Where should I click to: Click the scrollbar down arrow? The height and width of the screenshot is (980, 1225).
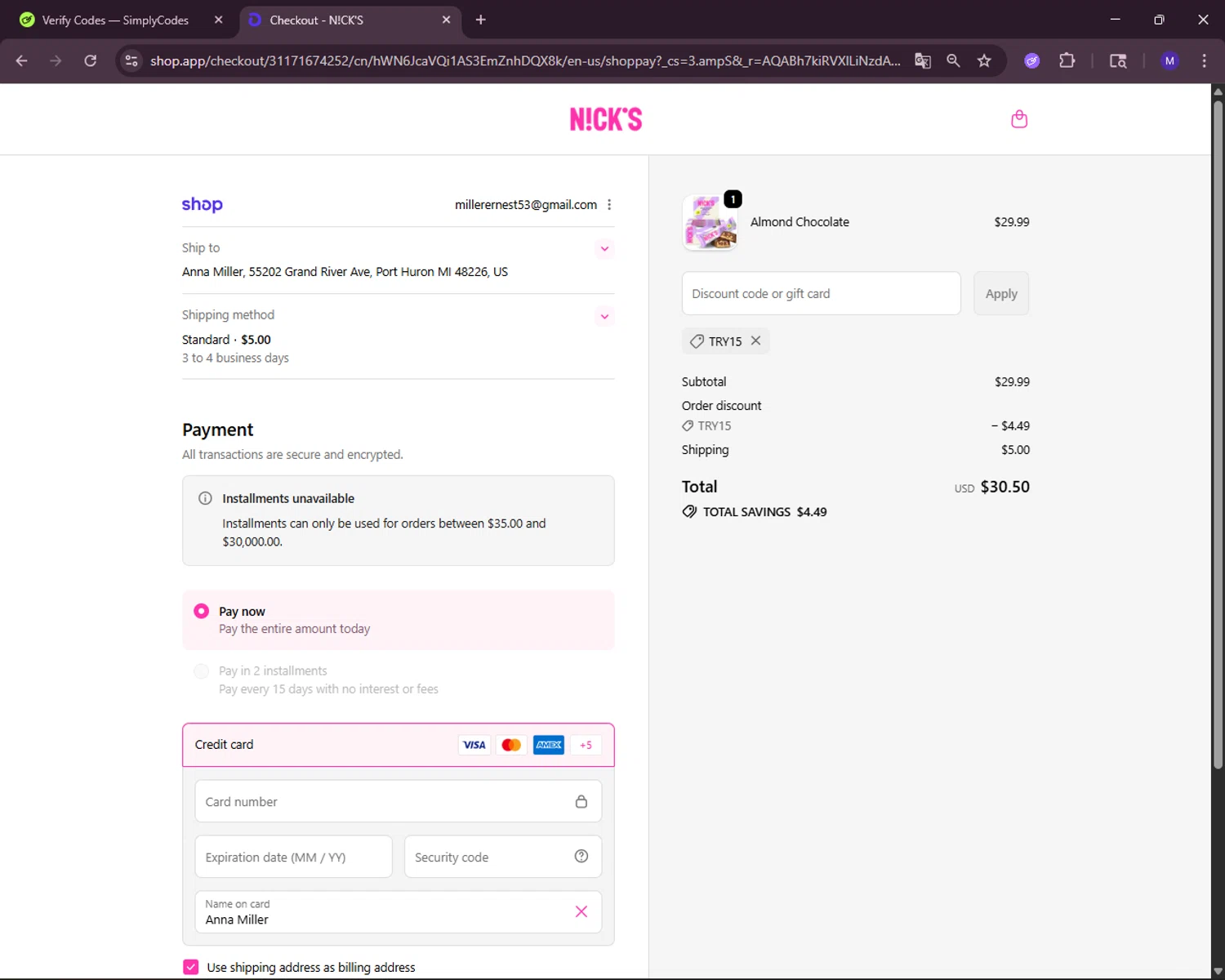click(1218, 972)
